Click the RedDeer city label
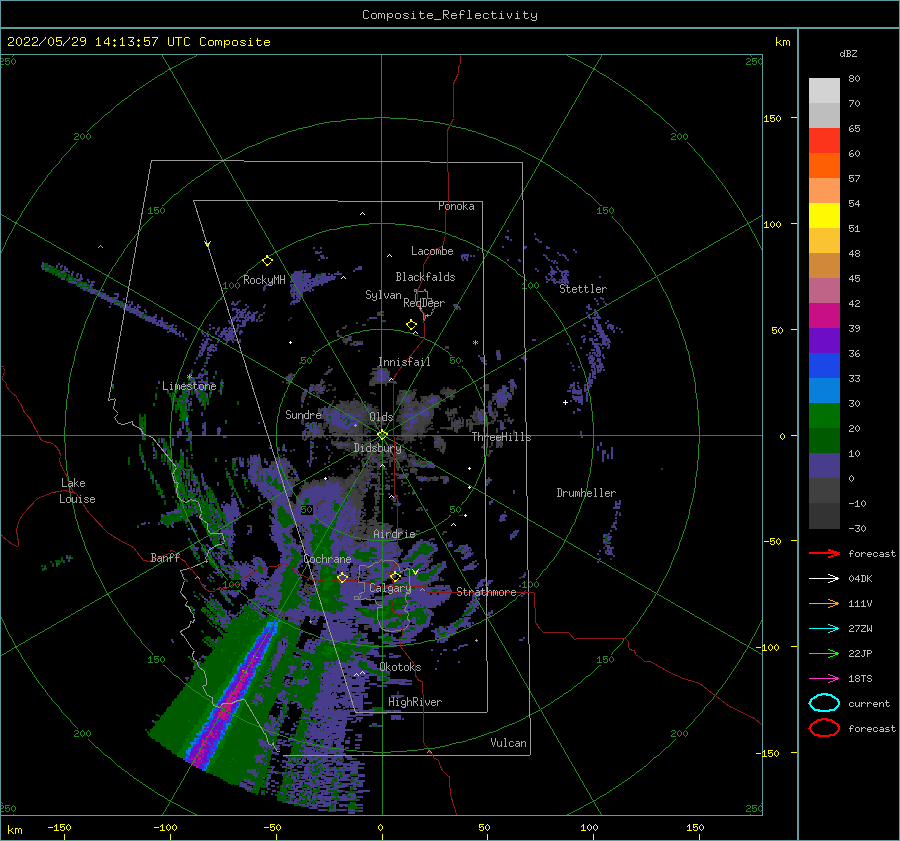 [424, 303]
